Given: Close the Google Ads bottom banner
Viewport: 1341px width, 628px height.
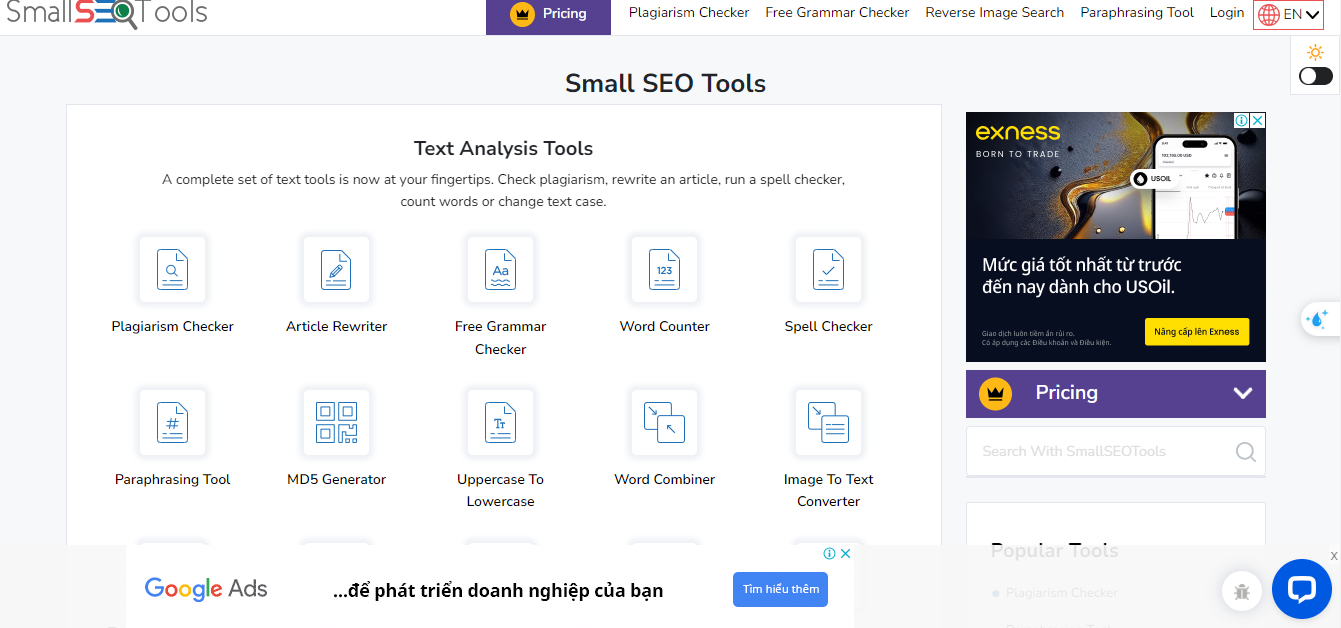Looking at the screenshot, I should pyautogui.click(x=845, y=553).
